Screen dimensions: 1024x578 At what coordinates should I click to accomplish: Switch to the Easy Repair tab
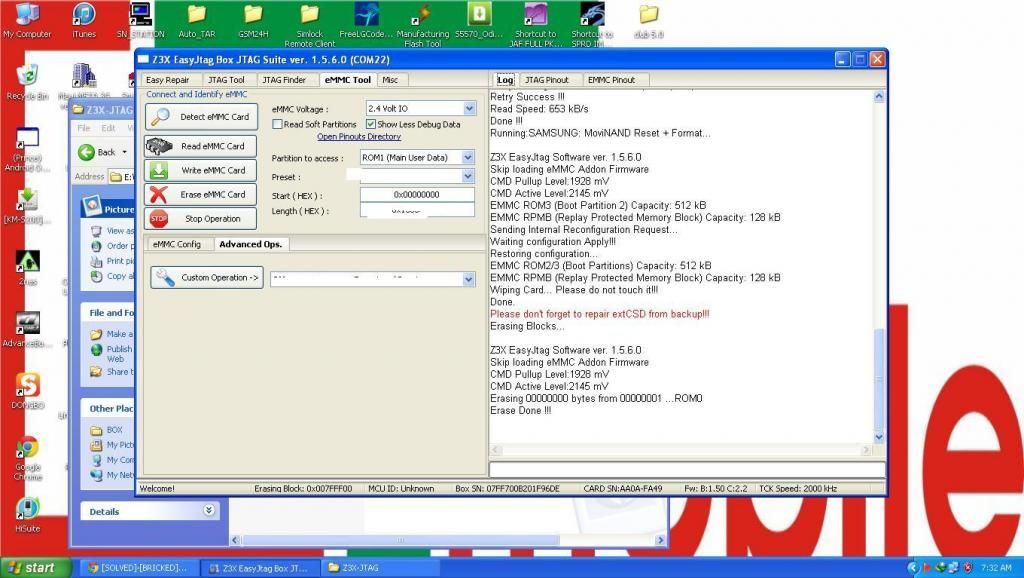tap(168, 80)
